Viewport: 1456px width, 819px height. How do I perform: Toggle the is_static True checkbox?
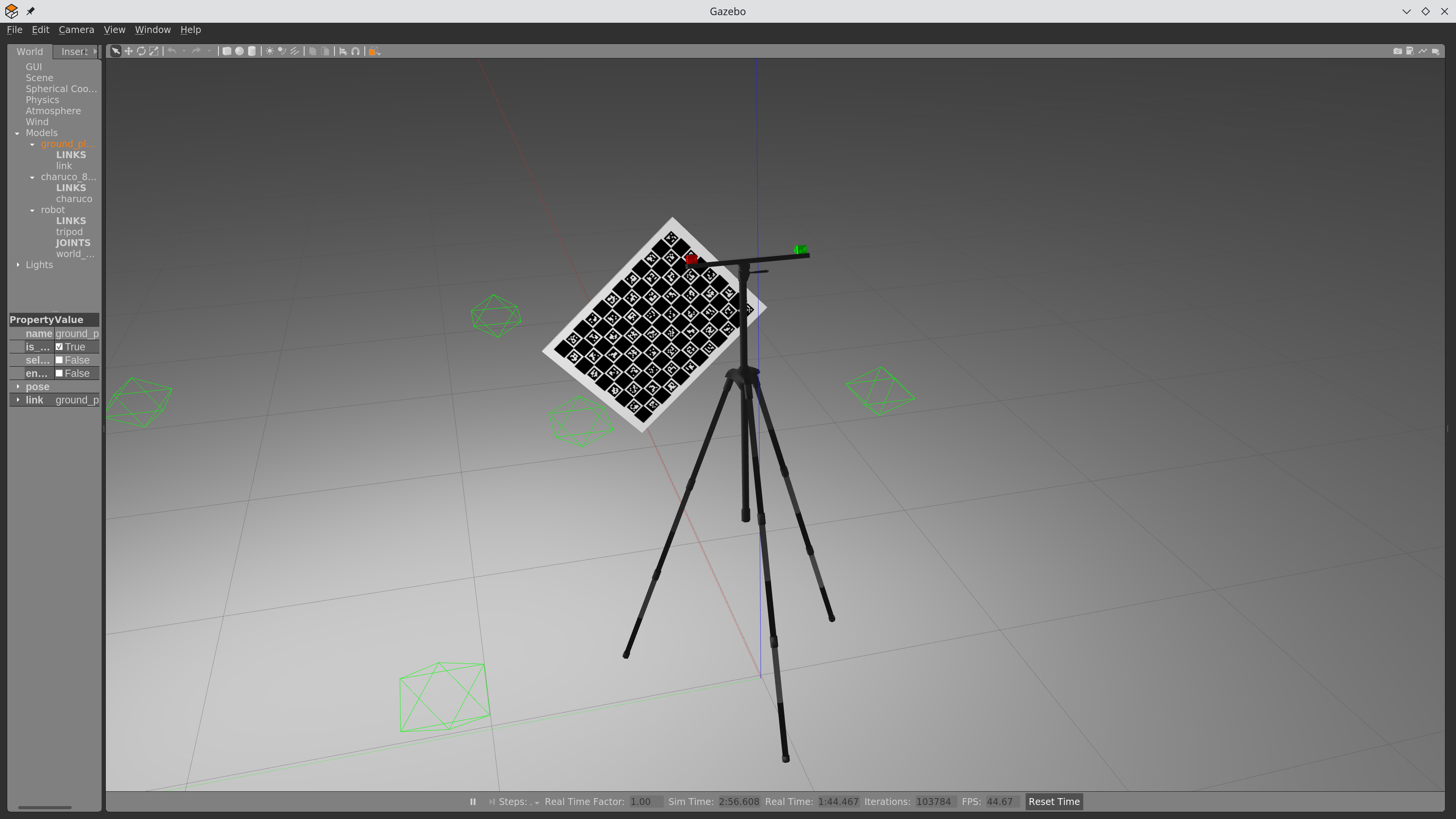pyautogui.click(x=60, y=347)
